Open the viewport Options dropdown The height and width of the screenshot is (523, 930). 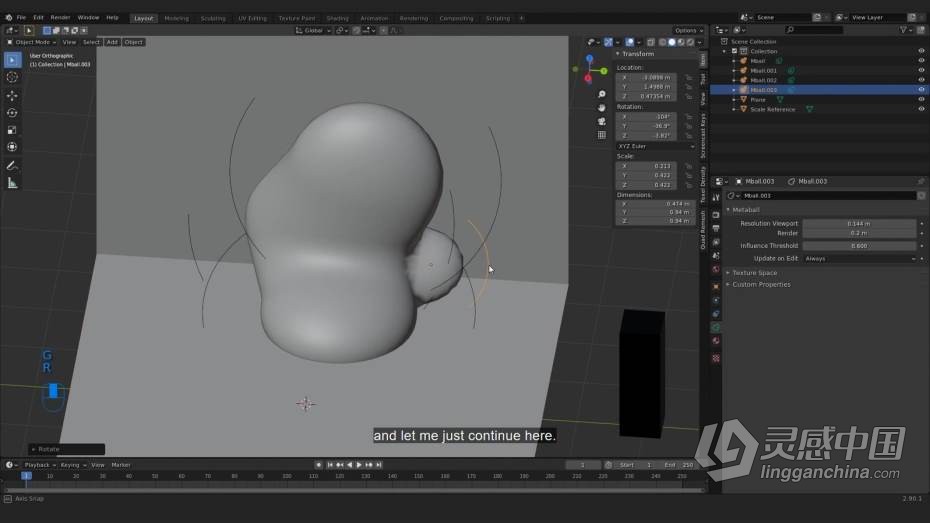(688, 30)
